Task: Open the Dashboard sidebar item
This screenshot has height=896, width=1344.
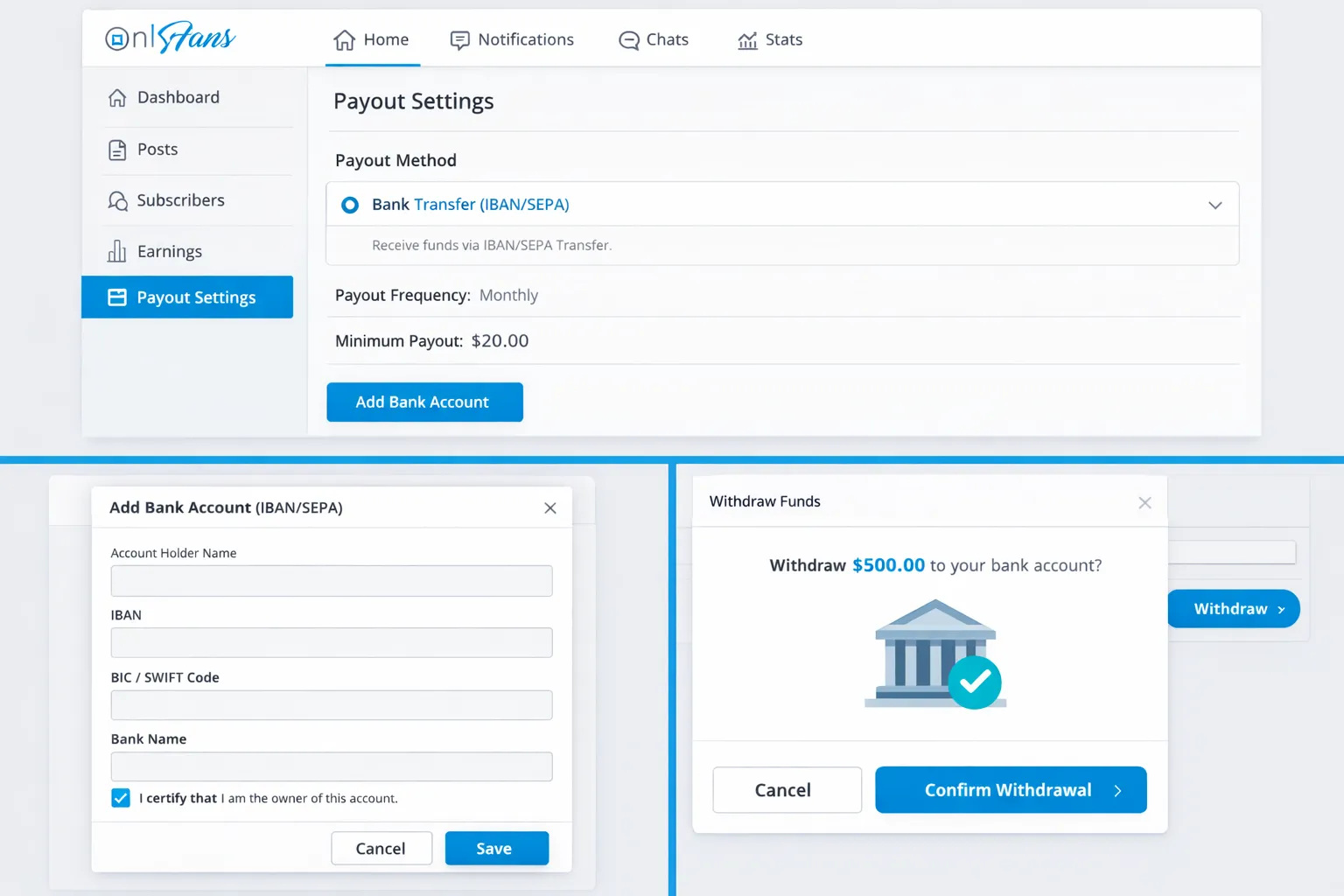Action: (x=178, y=98)
